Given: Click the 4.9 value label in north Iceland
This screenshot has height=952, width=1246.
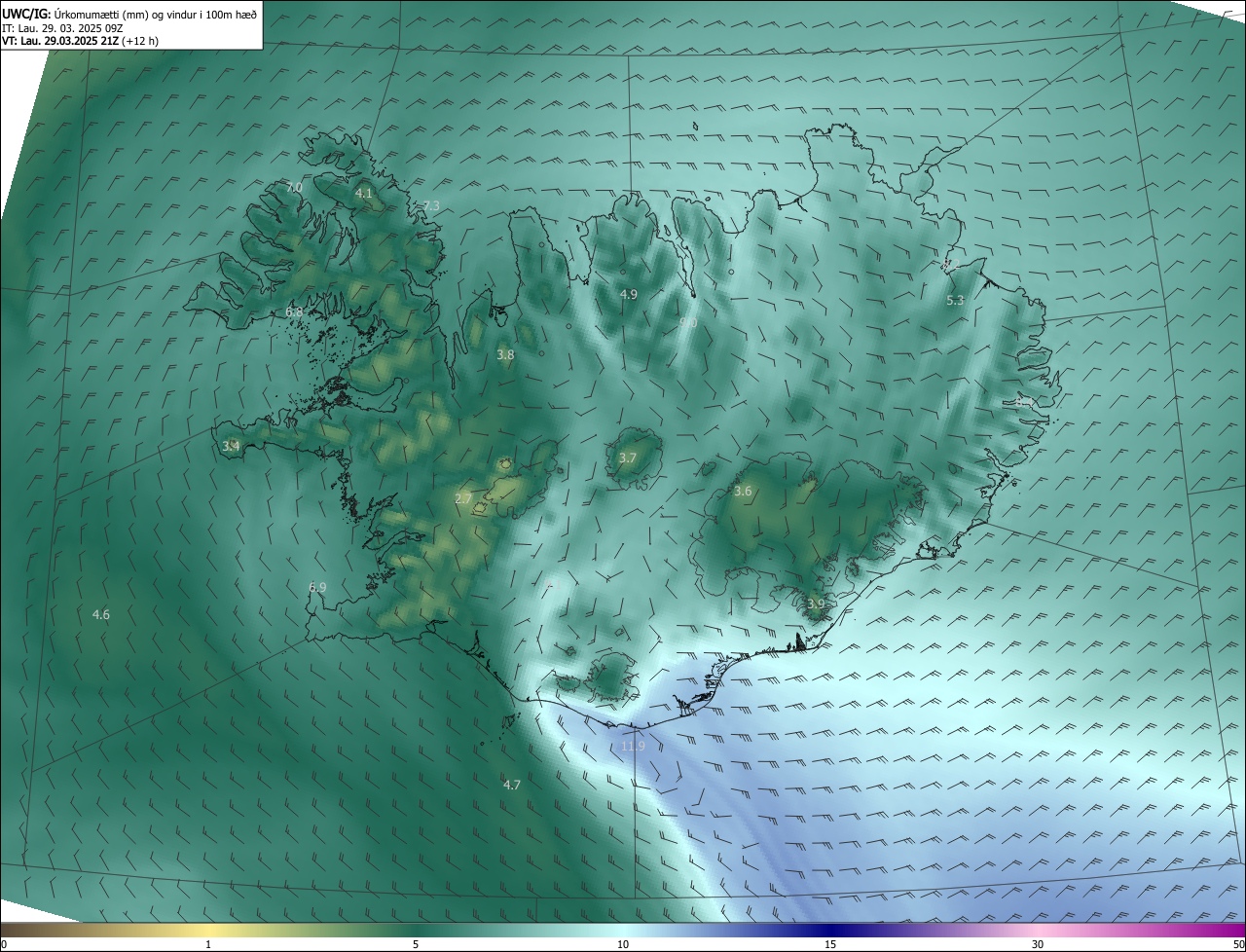Looking at the screenshot, I should click(x=628, y=294).
